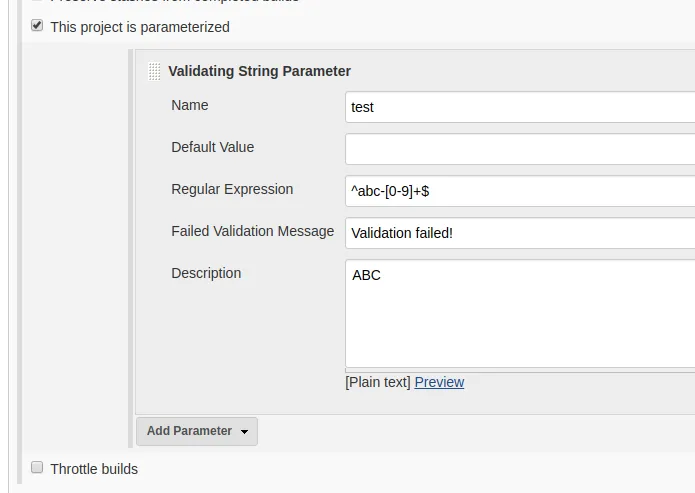Click the 'Failed Validation Message' label
The width and height of the screenshot is (695, 493).
pyautogui.click(x=252, y=231)
